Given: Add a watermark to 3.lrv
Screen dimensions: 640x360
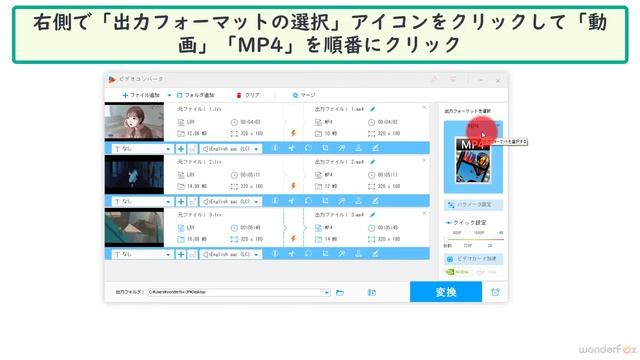Looking at the screenshot, I should (358, 253).
